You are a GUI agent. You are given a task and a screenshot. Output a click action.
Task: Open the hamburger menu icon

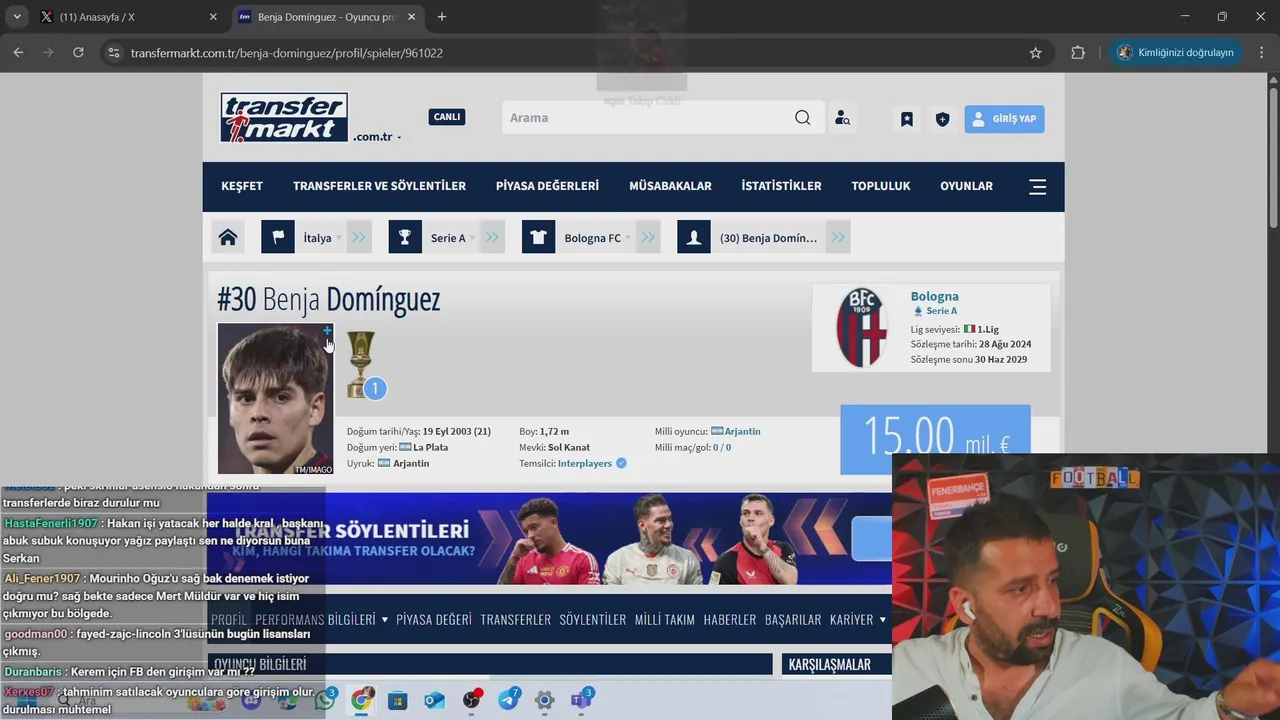[x=1038, y=186]
